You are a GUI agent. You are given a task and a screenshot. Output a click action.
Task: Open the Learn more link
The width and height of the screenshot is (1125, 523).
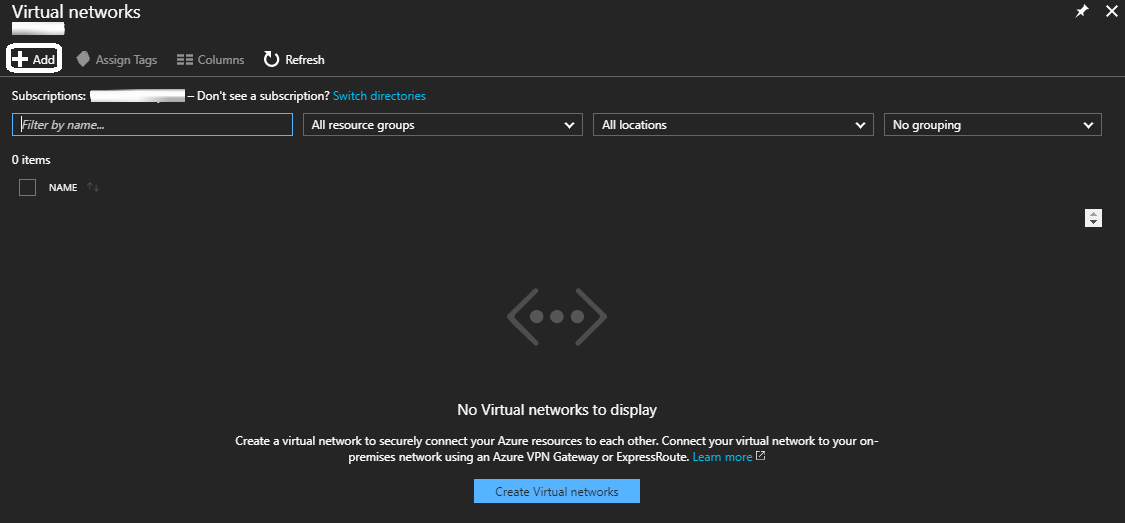[722, 457]
